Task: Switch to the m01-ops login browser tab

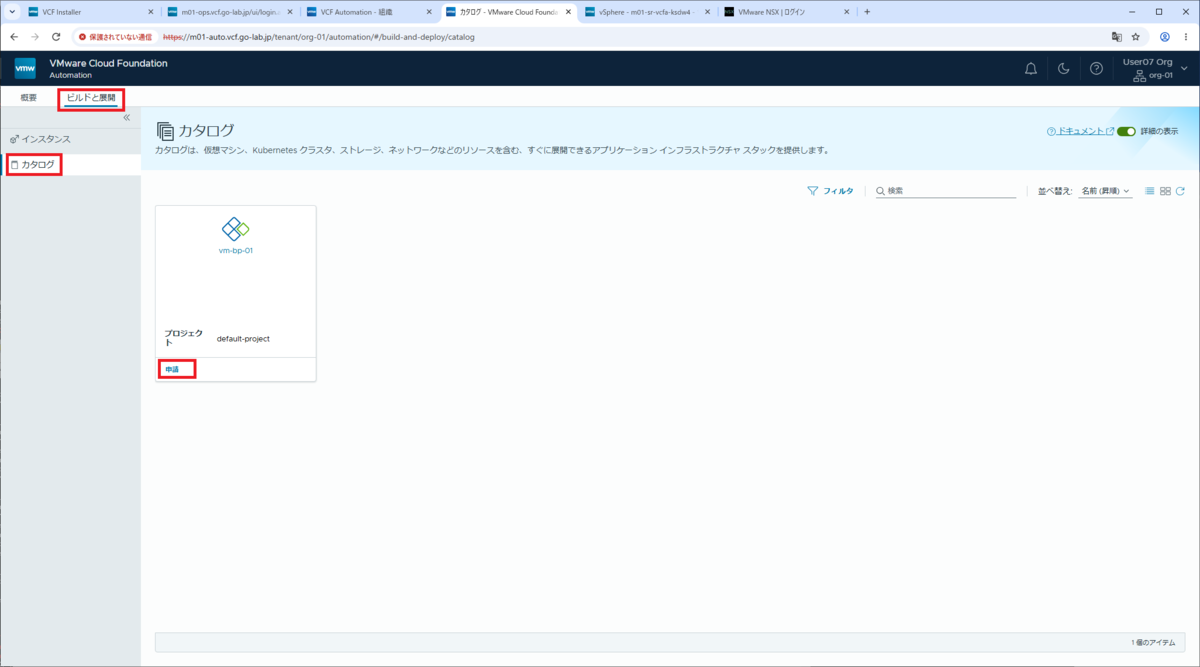Action: click(230, 12)
